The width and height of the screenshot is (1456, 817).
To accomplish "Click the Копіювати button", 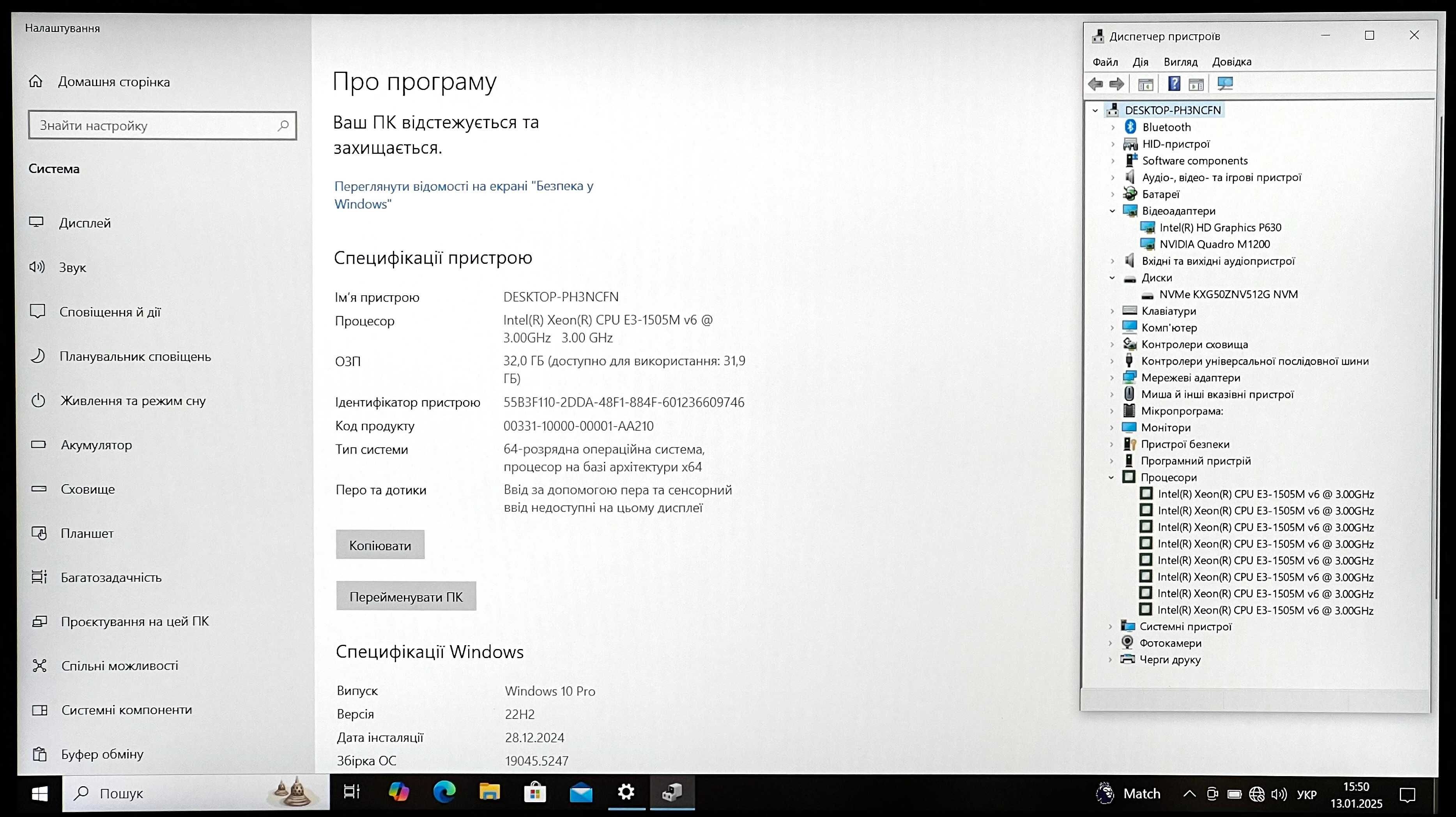I will coord(380,545).
